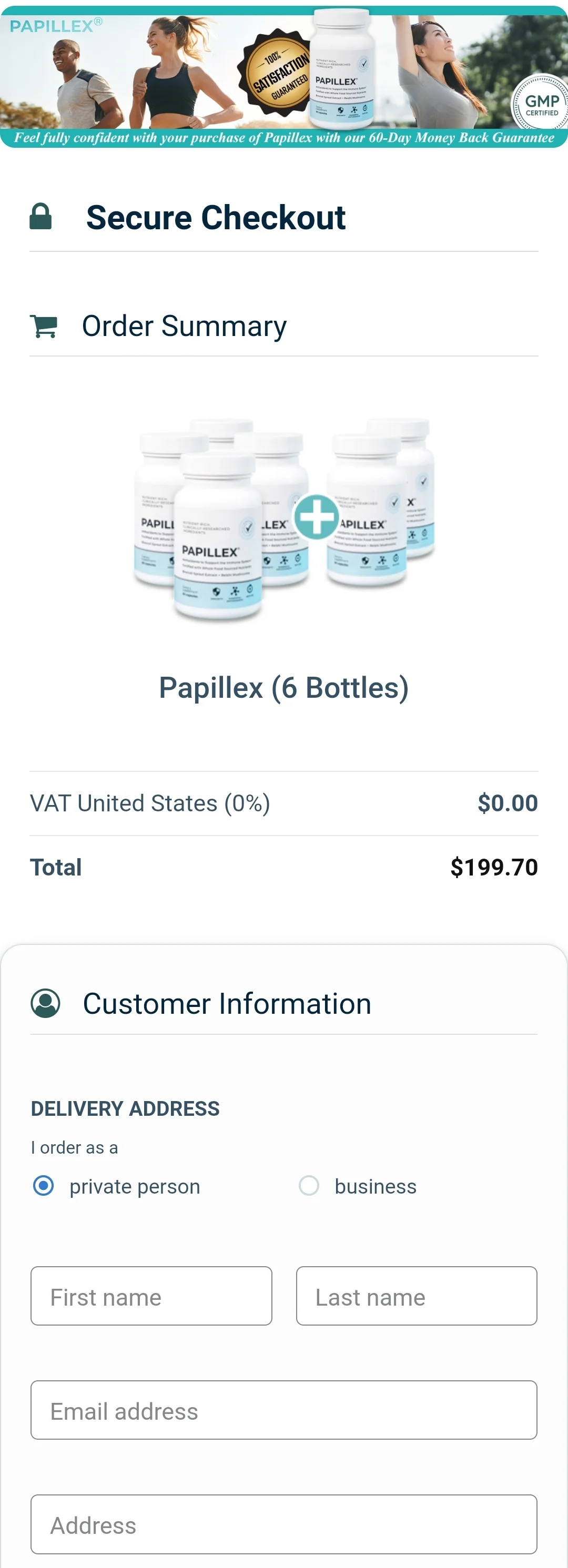Click the lock icon beside Secure Checkout
Image resolution: width=568 pixels, height=1568 pixels.
(41, 217)
